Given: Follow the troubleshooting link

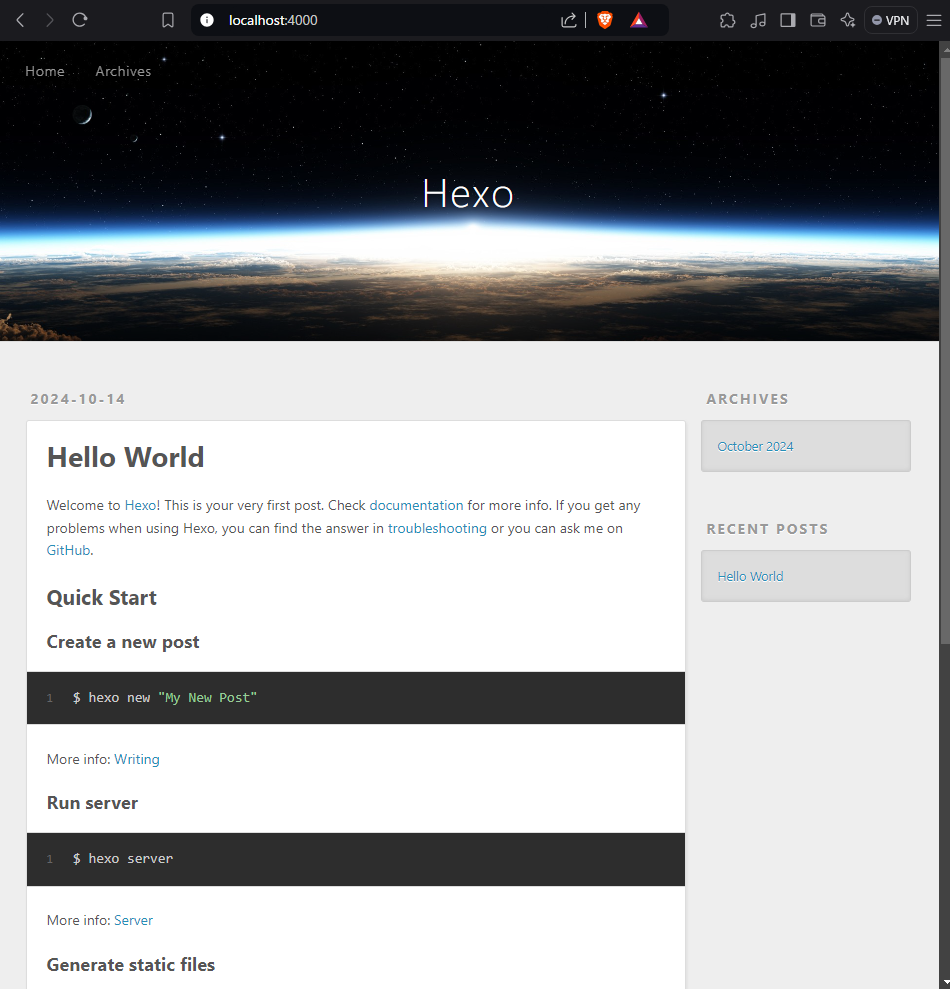Looking at the screenshot, I should (437, 528).
